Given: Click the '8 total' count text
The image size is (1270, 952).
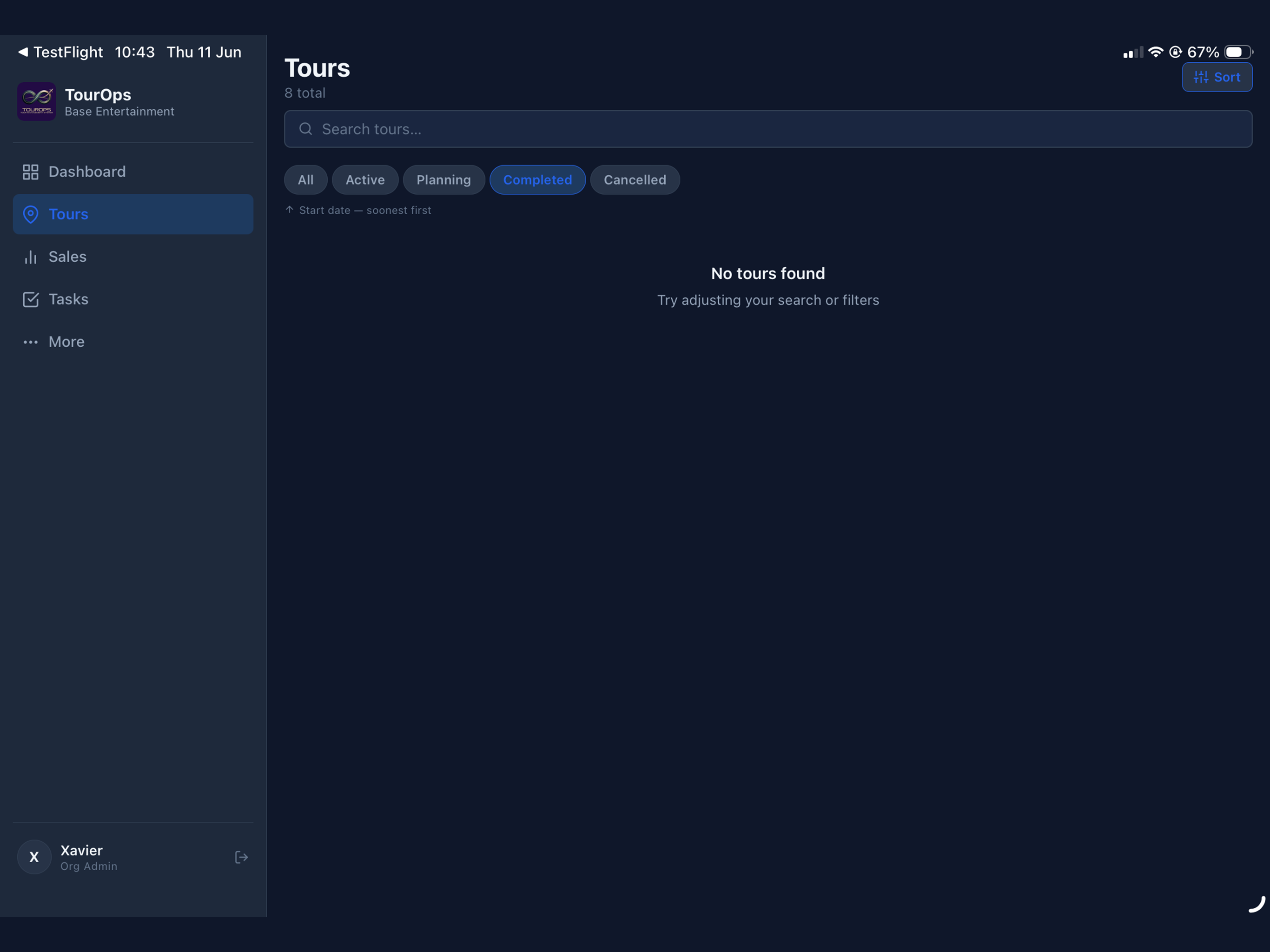Looking at the screenshot, I should pos(305,93).
